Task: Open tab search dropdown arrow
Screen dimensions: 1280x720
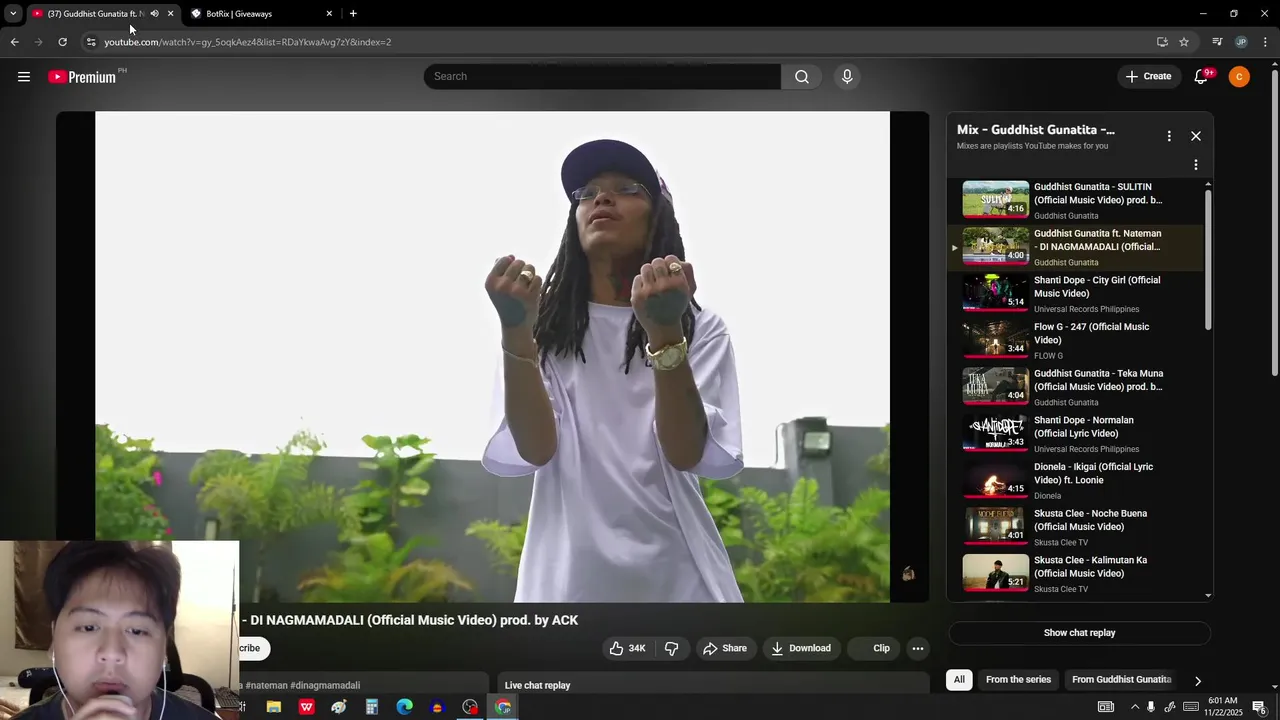Action: [13, 14]
